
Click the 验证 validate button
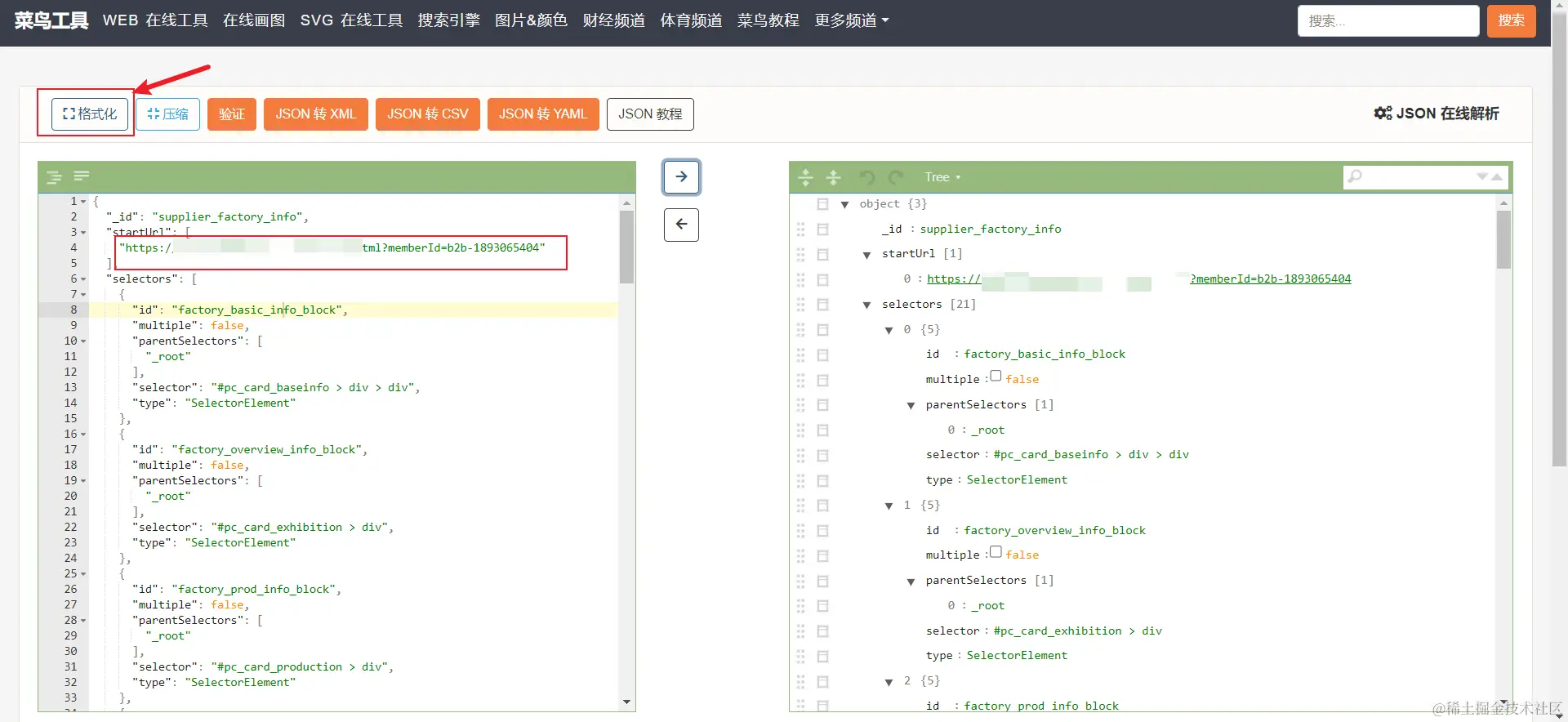point(232,114)
